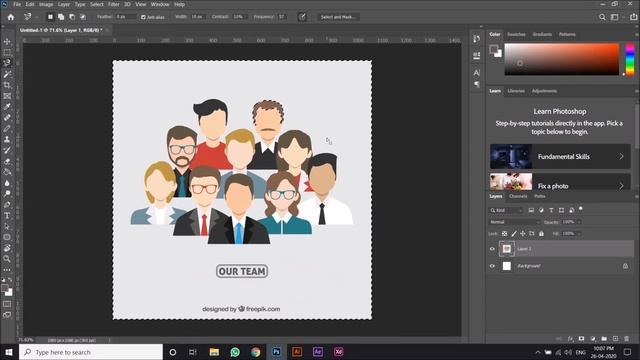Select the Eraser tool
640x360 pixels.
[x=7, y=161]
